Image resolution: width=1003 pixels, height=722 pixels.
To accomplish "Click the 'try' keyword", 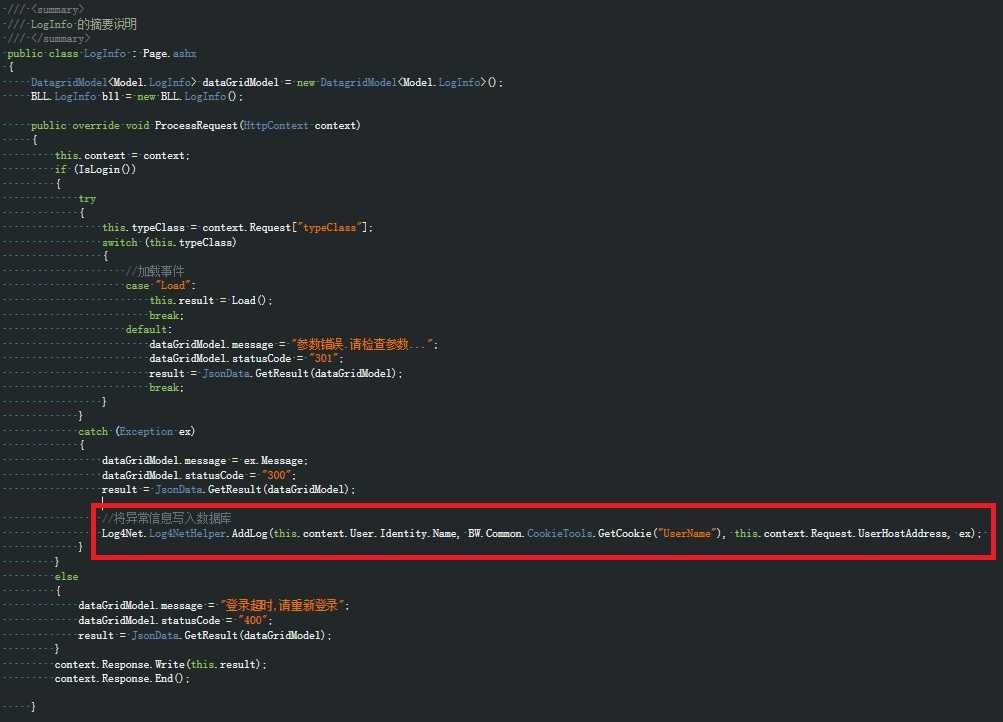I will tap(87, 199).
